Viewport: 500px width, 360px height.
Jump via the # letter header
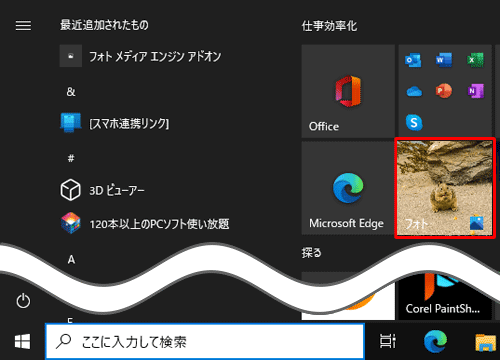pos(71,158)
